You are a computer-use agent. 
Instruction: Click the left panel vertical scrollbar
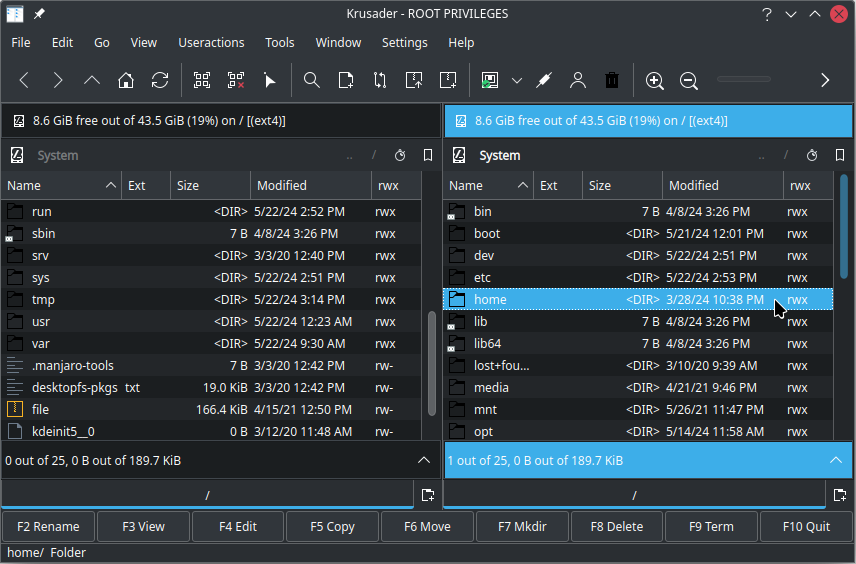point(431,364)
